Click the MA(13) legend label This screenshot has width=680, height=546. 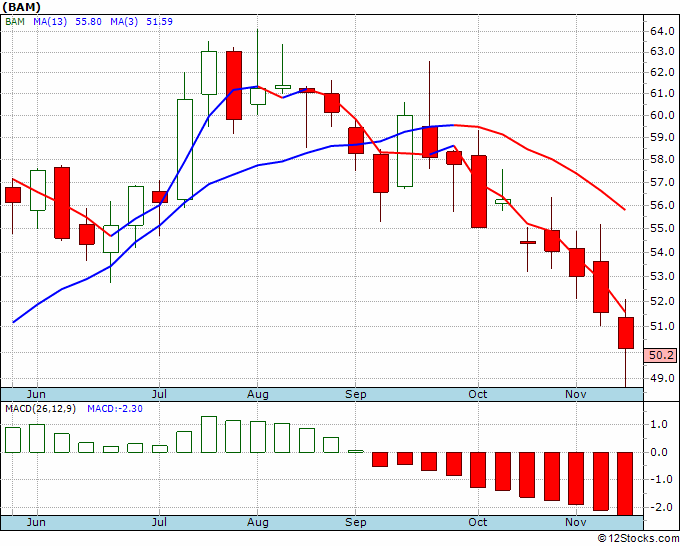pyautogui.click(x=50, y=21)
